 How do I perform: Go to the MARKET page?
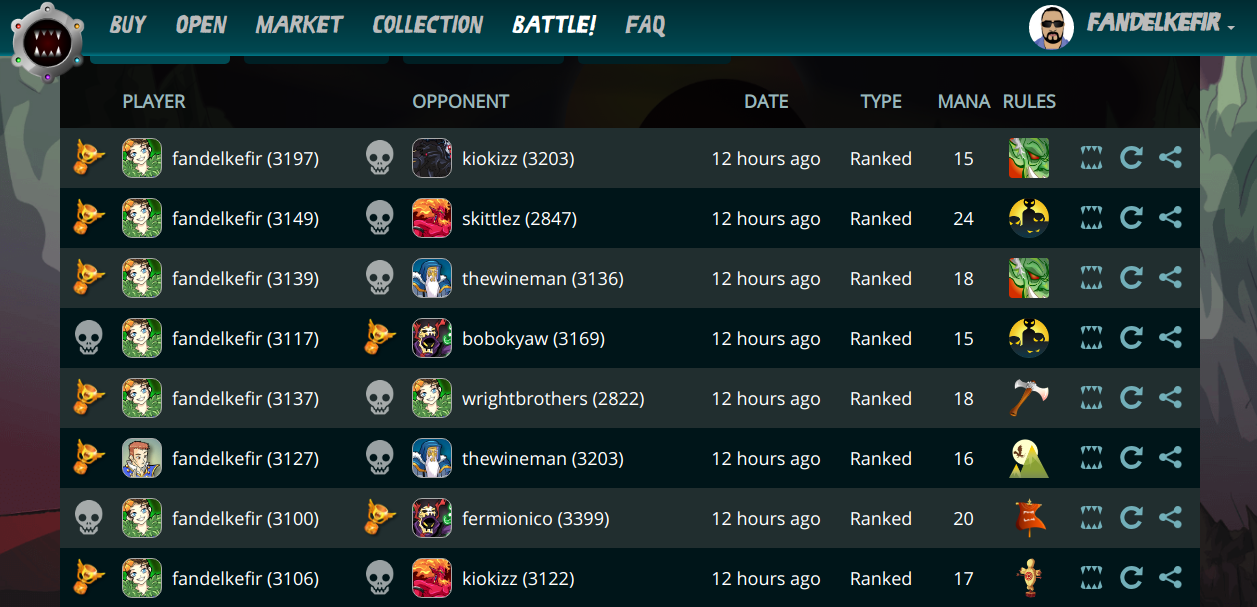[x=299, y=25]
